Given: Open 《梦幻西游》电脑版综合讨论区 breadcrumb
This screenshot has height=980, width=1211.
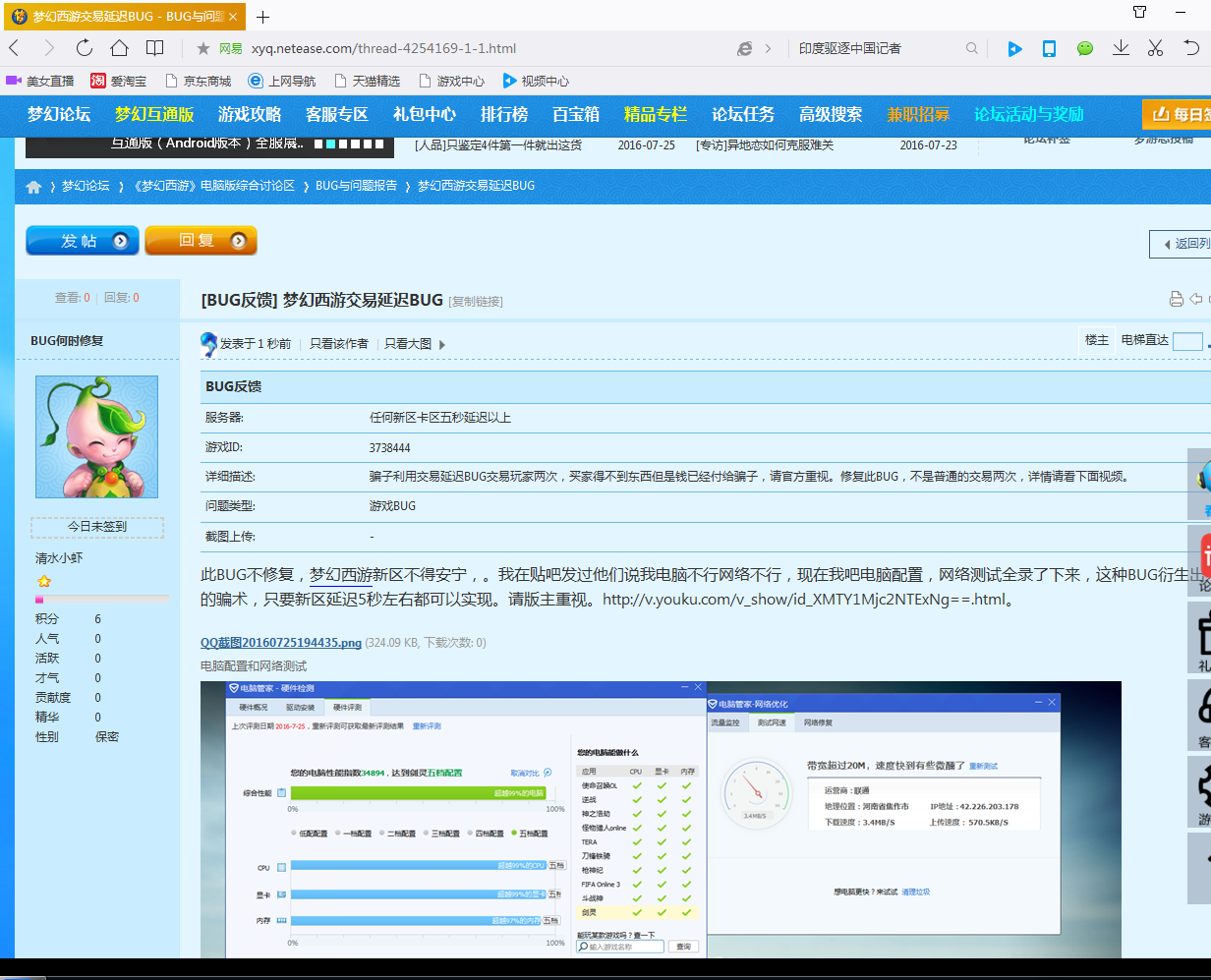Looking at the screenshot, I should click(x=213, y=186).
